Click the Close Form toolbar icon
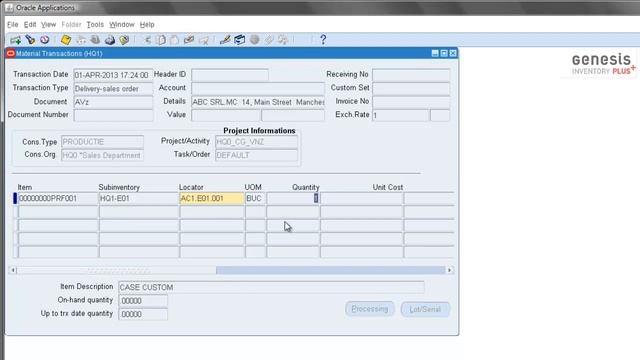Image resolution: width=640 pixels, height=360 pixels. pyautogui.click(x=124, y=40)
